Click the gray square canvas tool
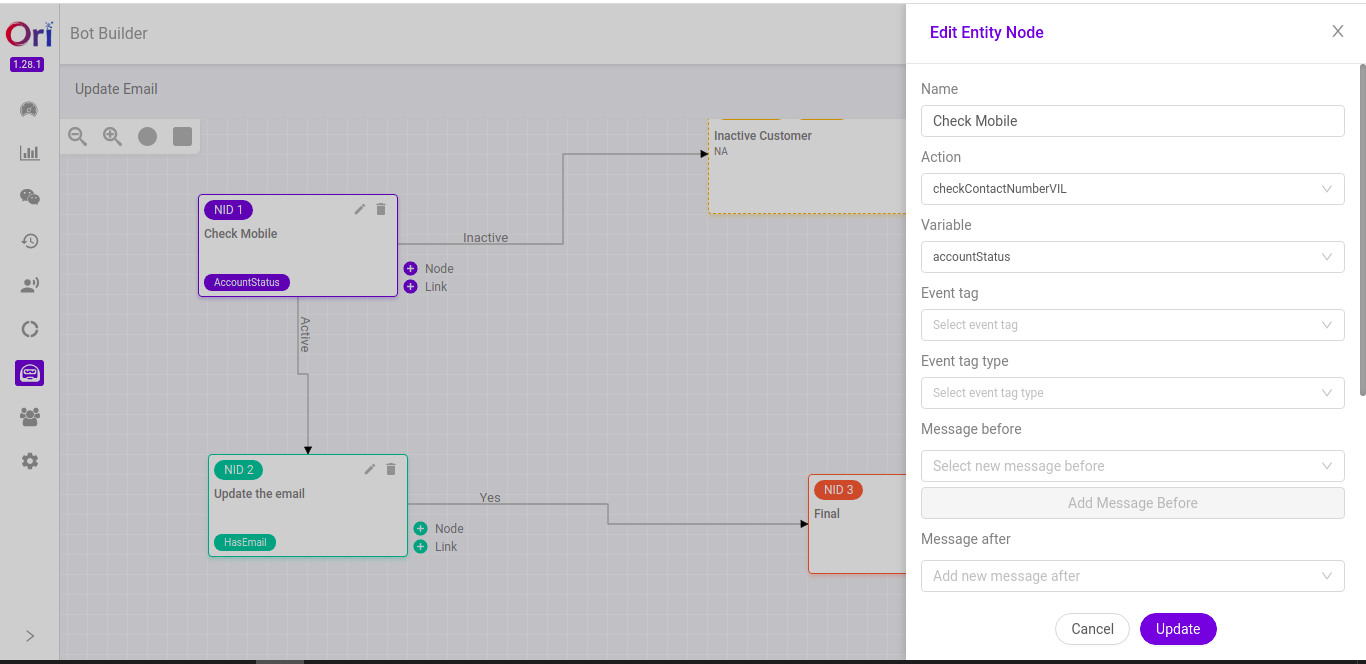 click(182, 137)
